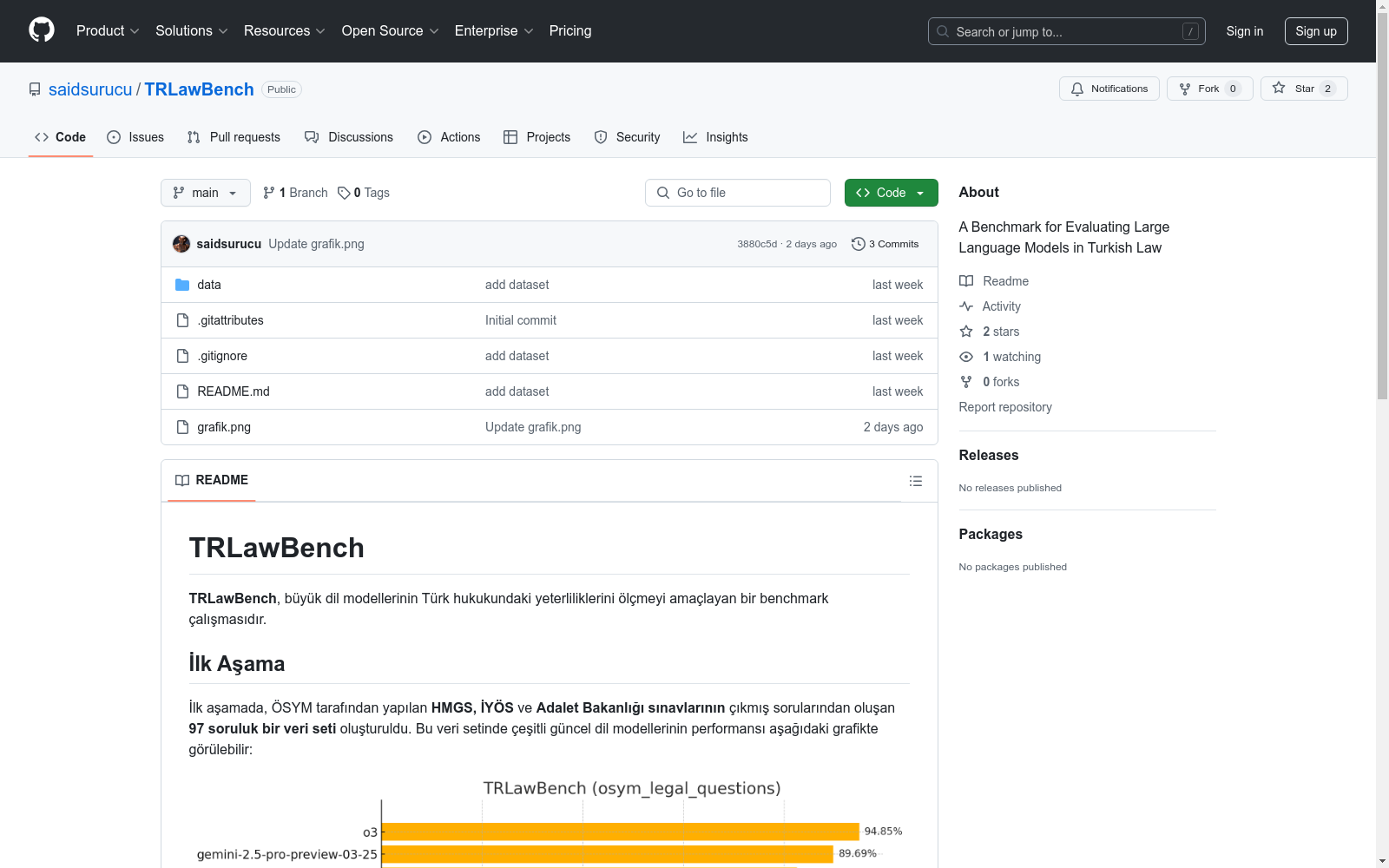This screenshot has width=1389, height=868.
Task: Open the Discussions tab
Action: pos(349,137)
